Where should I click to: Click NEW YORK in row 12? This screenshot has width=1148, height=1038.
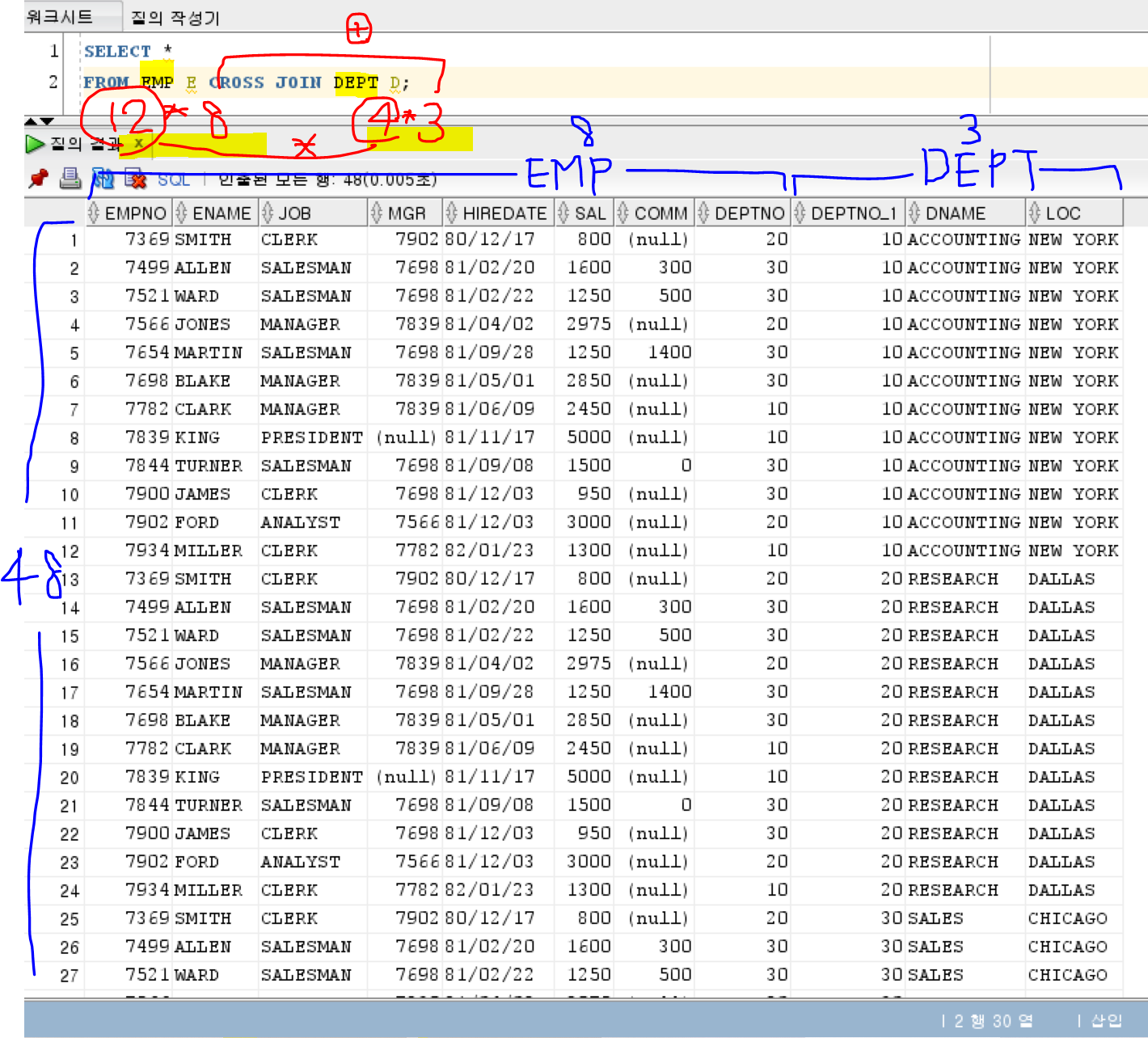point(1074,551)
